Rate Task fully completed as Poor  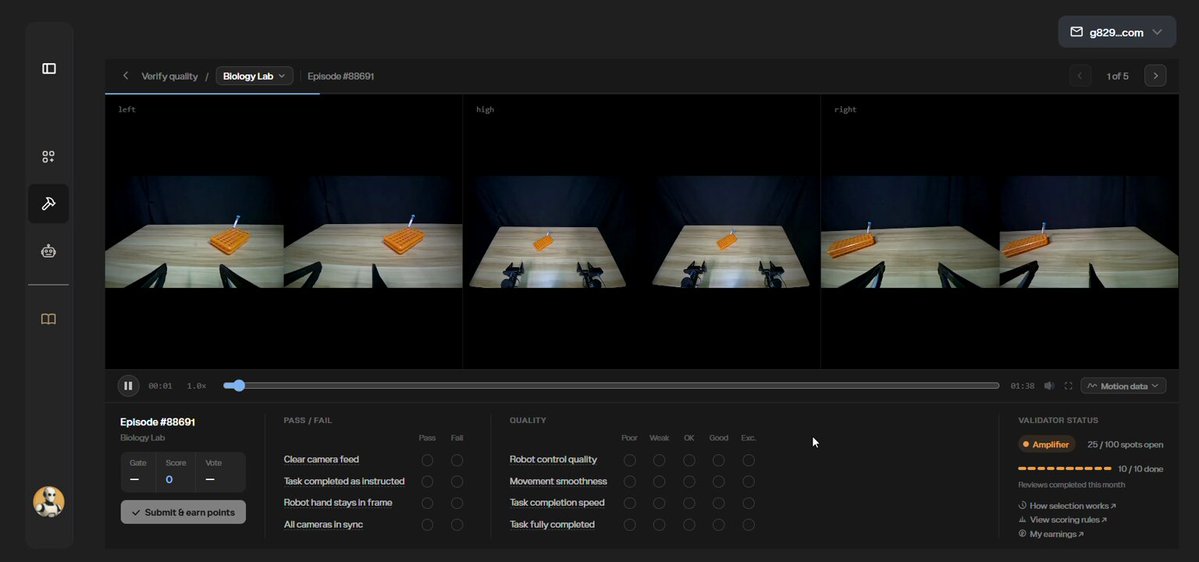click(x=629, y=525)
